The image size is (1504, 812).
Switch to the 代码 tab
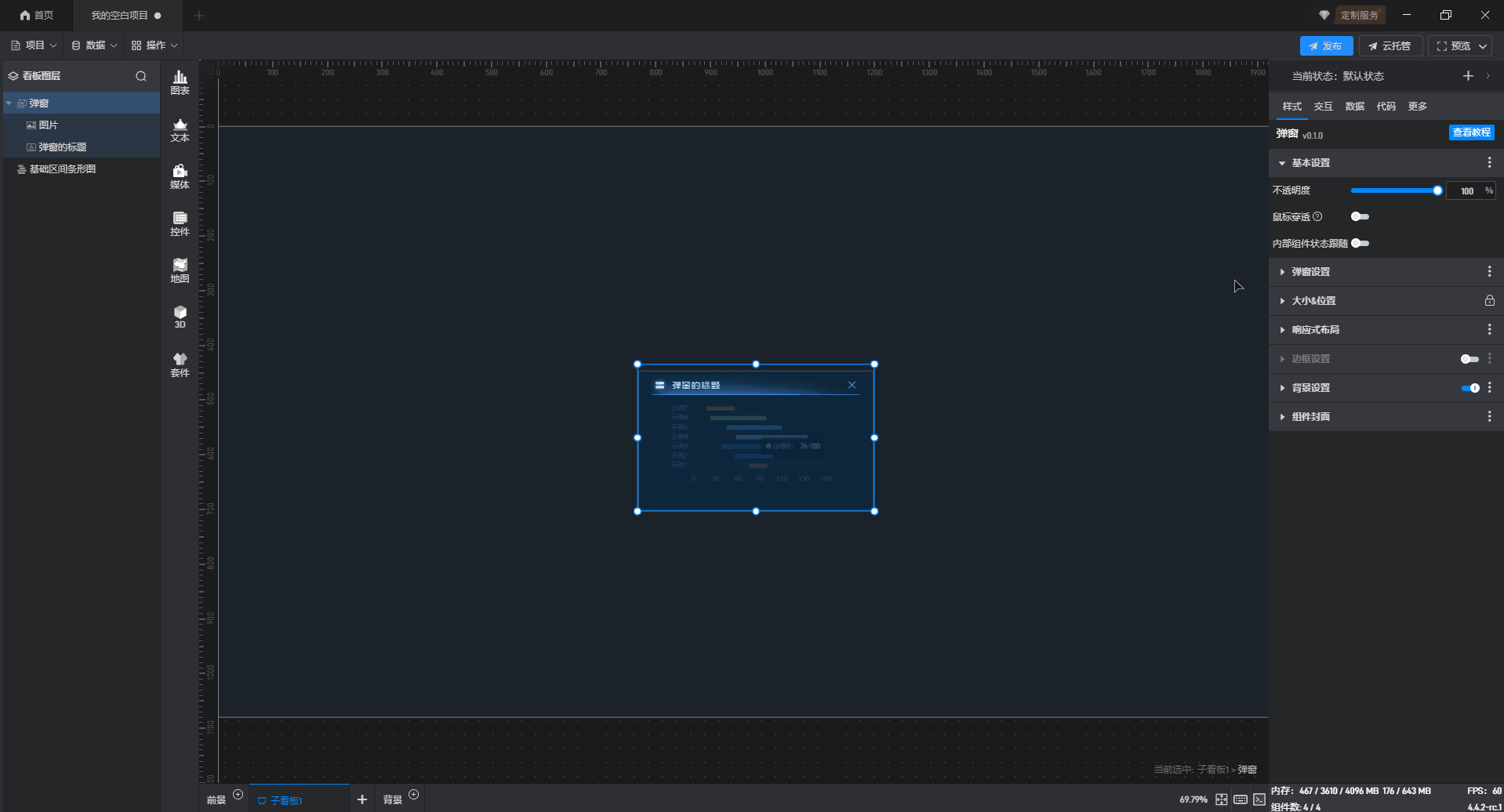(1386, 107)
